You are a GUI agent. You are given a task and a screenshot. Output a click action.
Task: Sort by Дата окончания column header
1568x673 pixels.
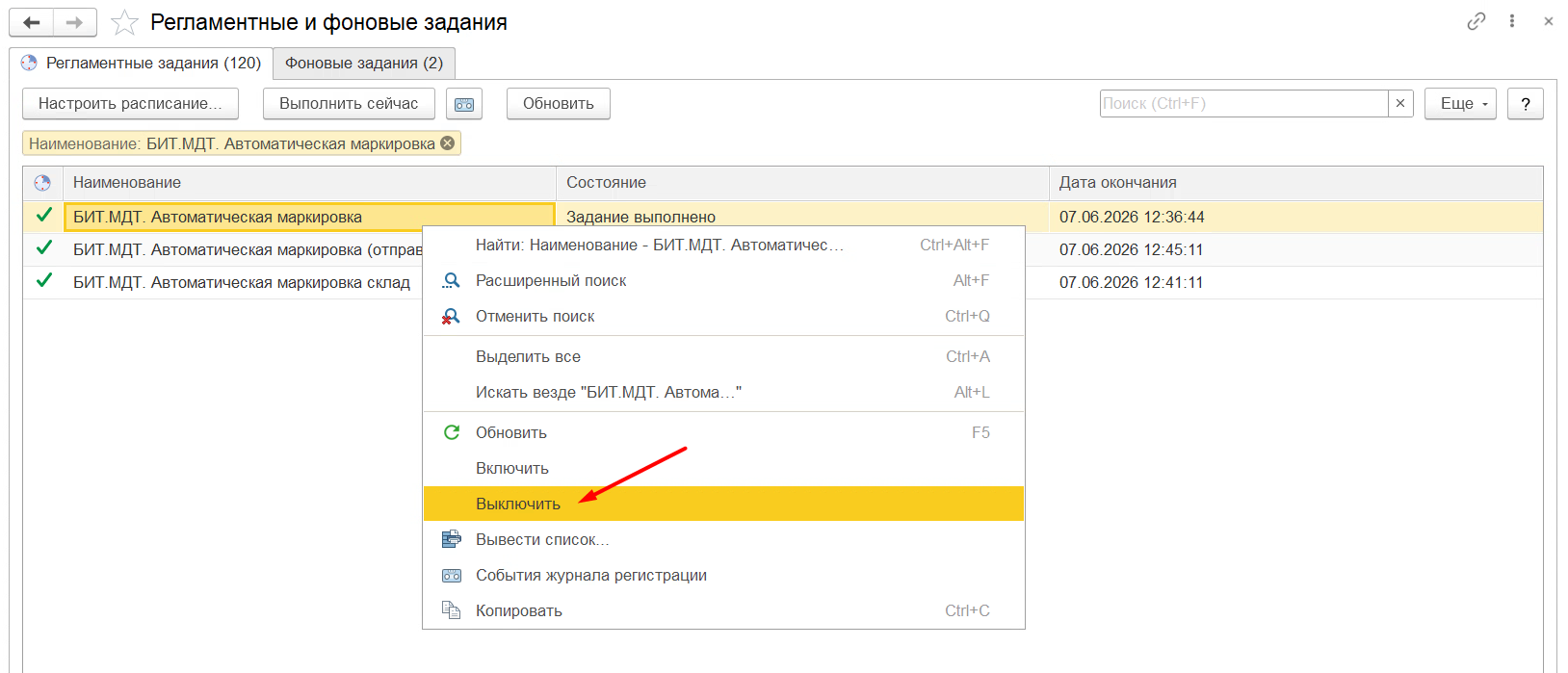pos(1295,183)
